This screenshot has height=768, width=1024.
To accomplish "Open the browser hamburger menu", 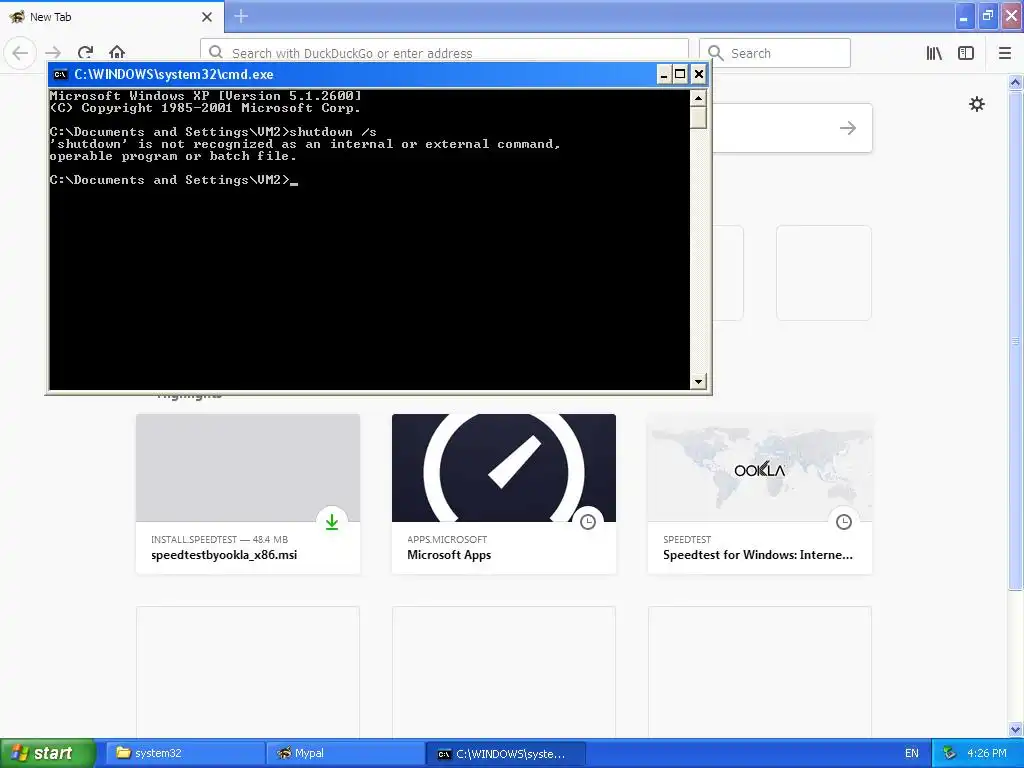I will coord(1005,53).
